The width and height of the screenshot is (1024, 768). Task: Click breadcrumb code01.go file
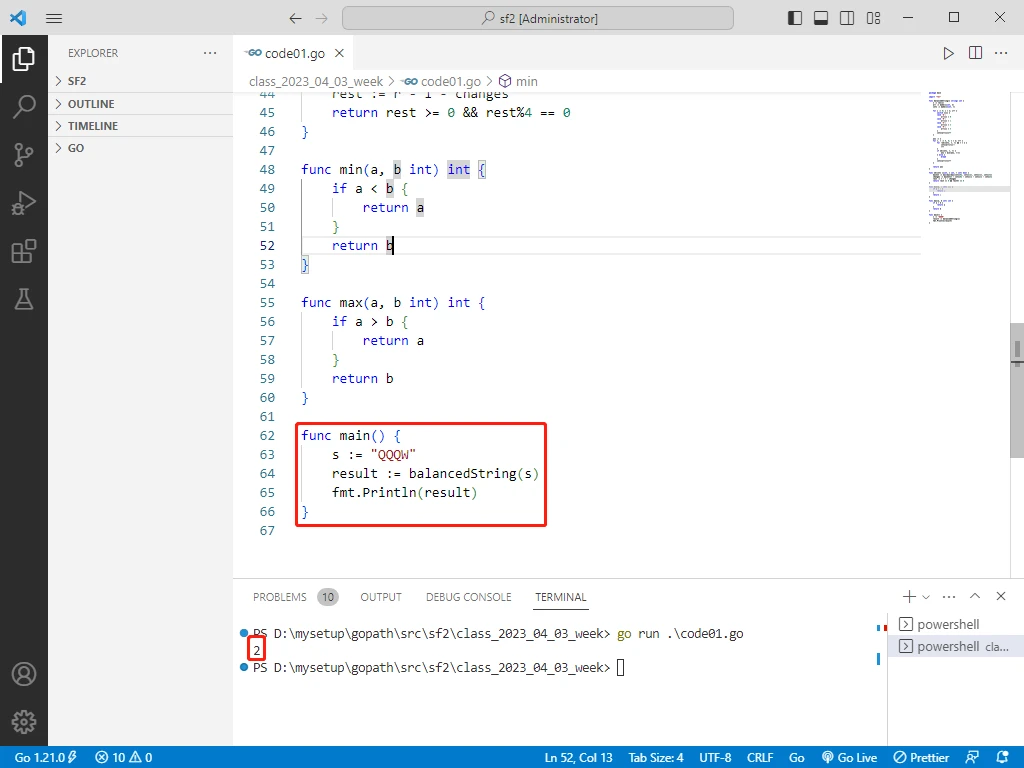pyautogui.click(x=442, y=82)
